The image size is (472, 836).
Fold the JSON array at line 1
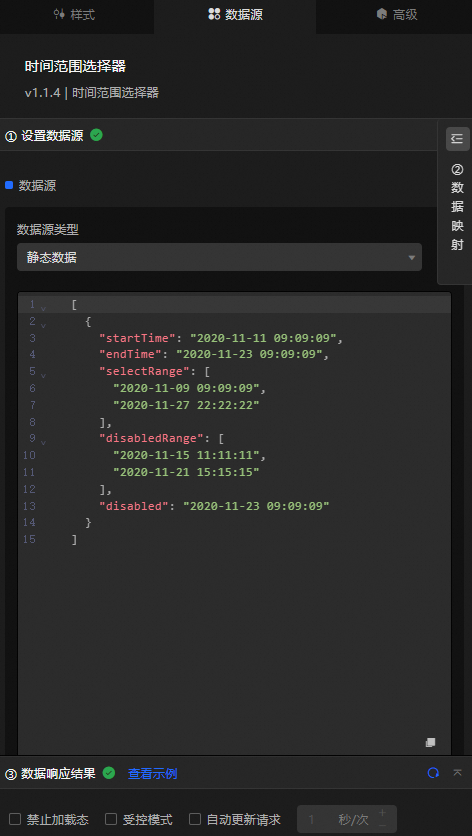click(43, 308)
